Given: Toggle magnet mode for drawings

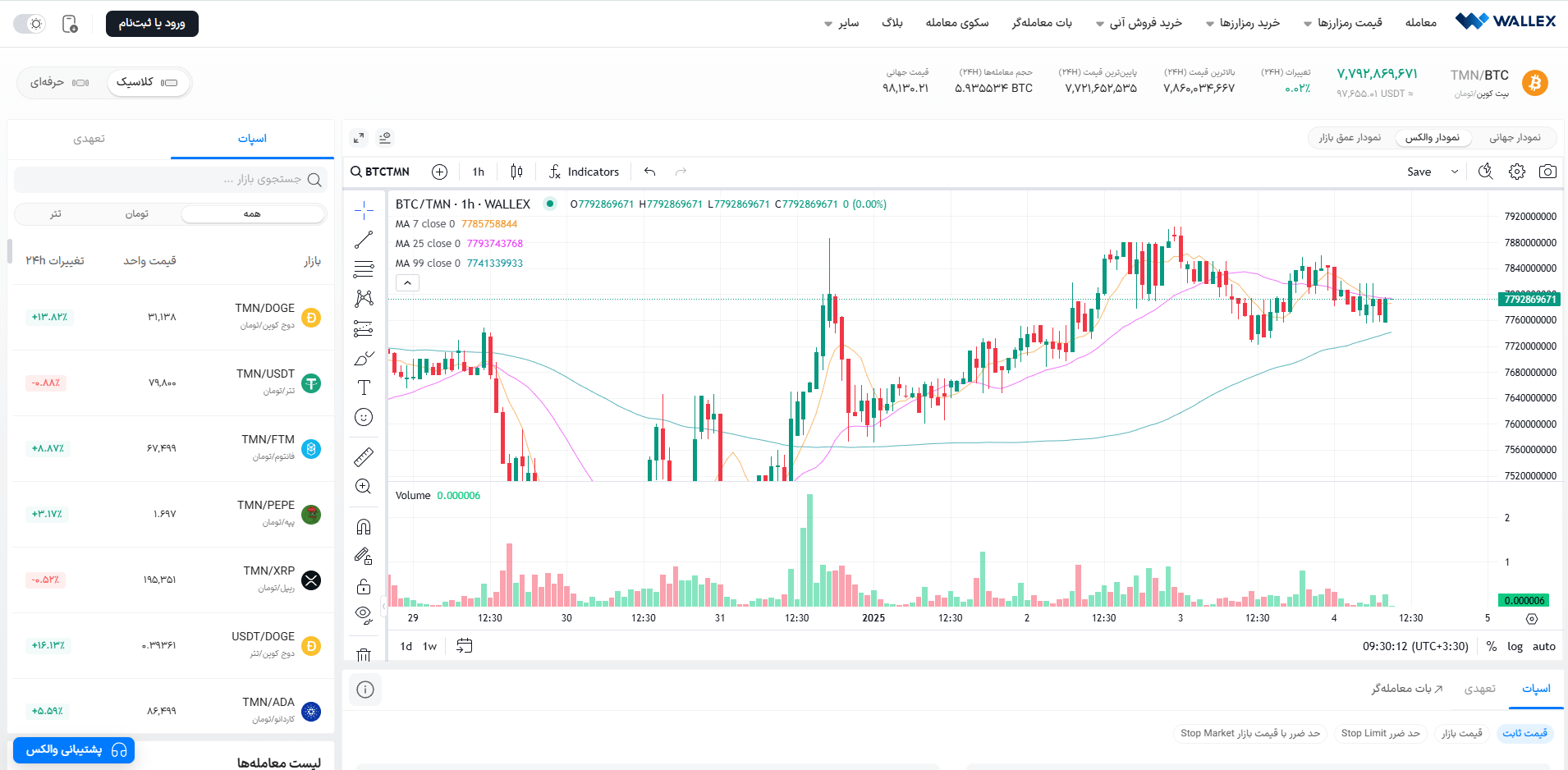Looking at the screenshot, I should pos(364,527).
